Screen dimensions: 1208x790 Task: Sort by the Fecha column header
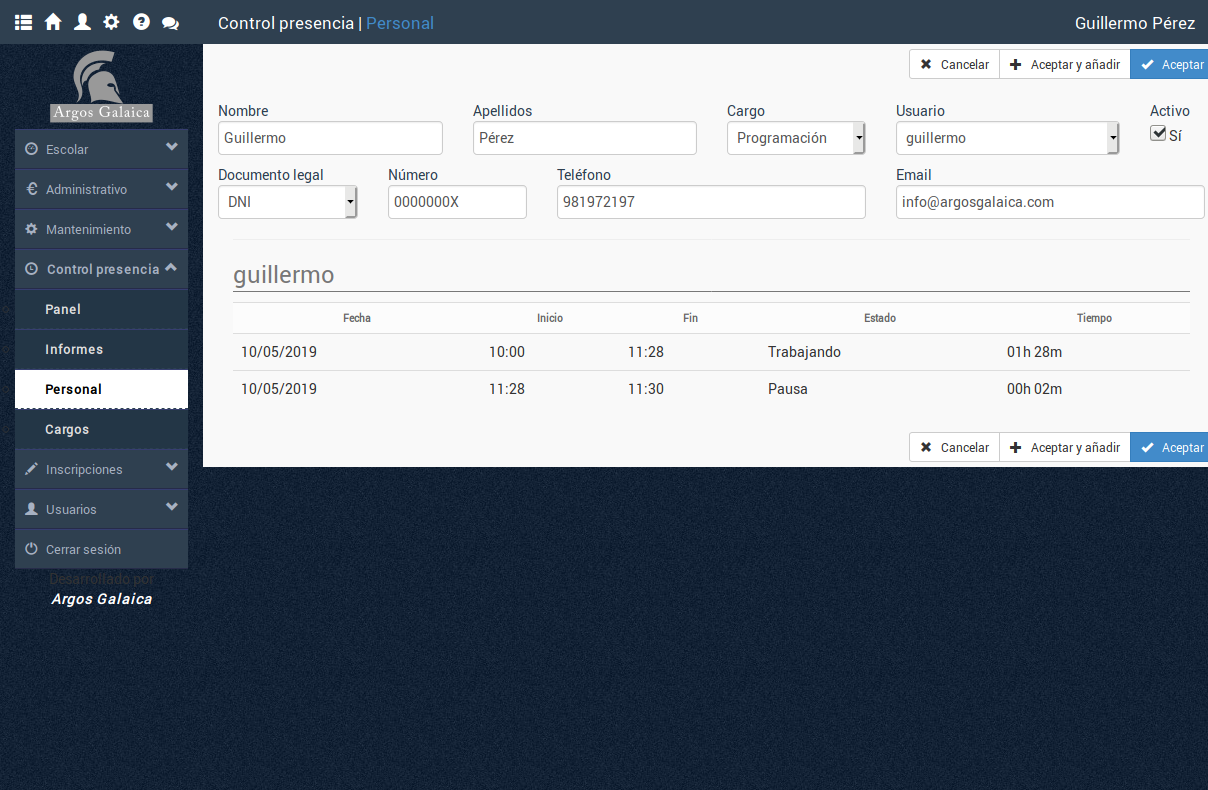click(357, 318)
